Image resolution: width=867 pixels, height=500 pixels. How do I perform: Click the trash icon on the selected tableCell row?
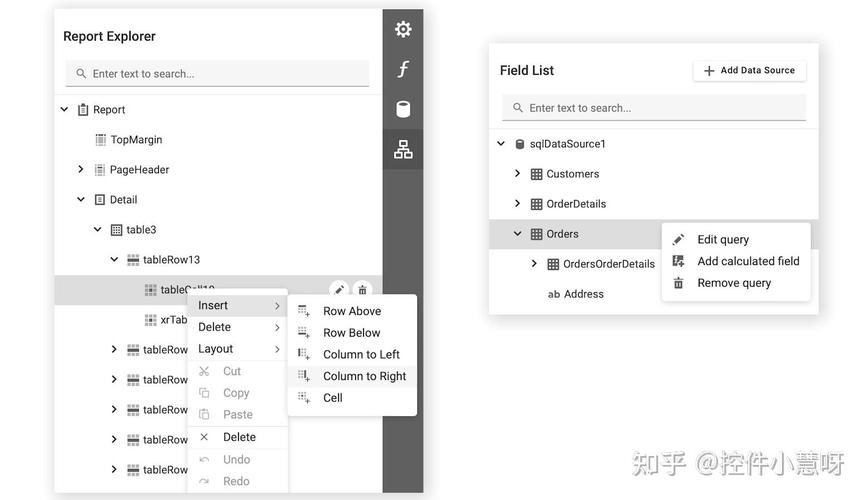coord(362,289)
